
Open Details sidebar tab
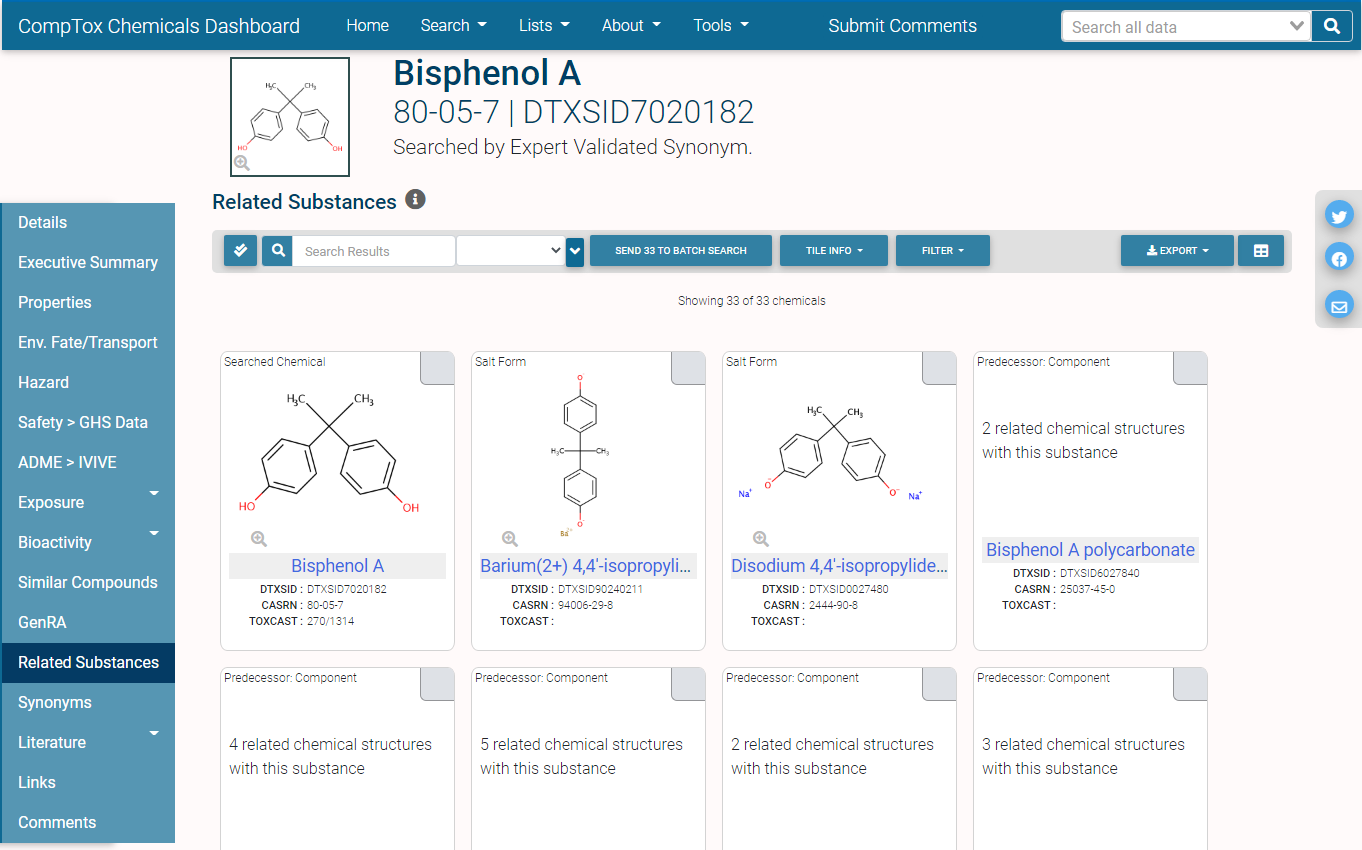pos(88,223)
